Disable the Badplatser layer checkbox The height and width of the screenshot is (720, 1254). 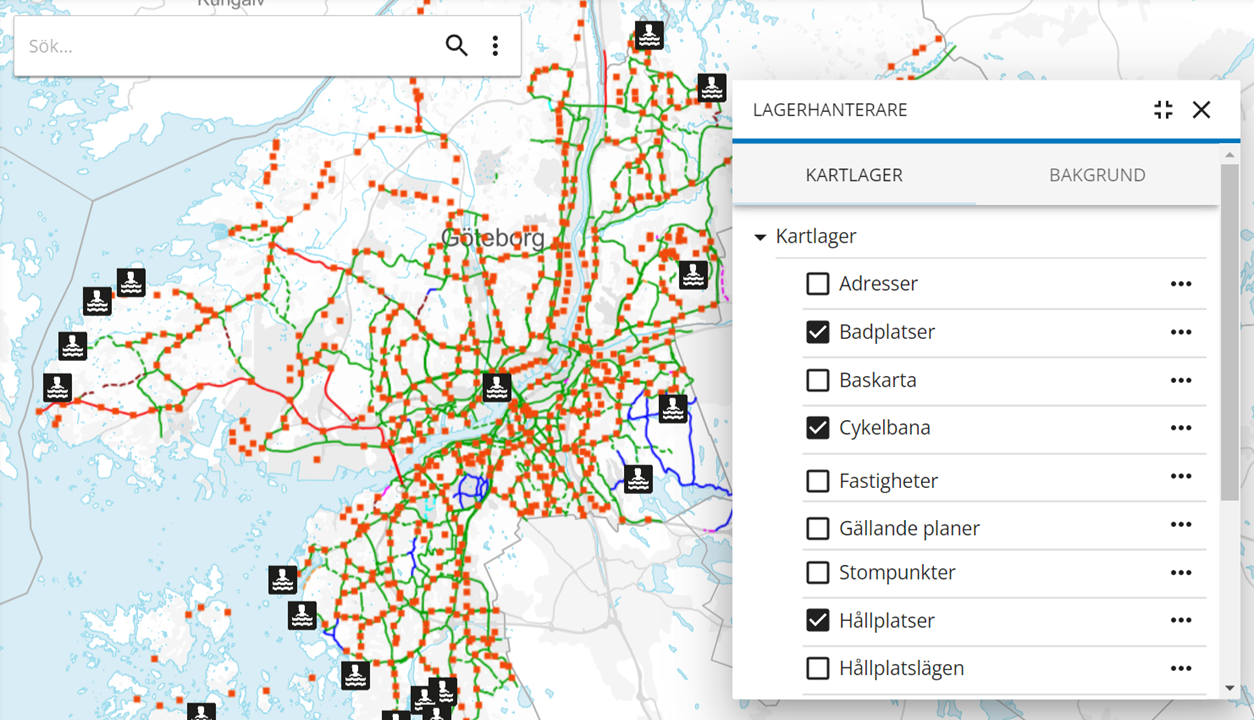pos(817,332)
